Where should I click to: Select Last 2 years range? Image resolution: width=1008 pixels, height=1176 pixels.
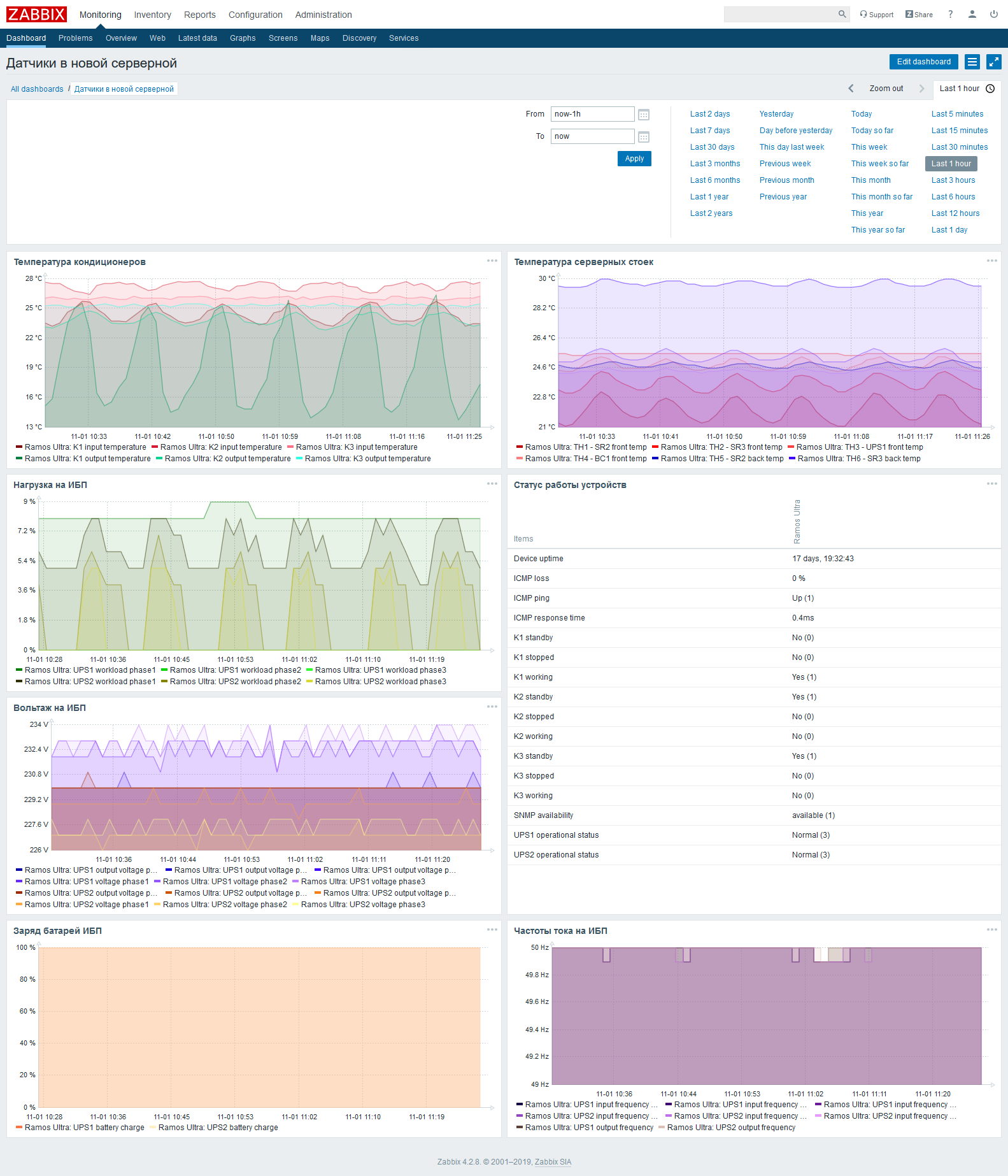point(711,213)
